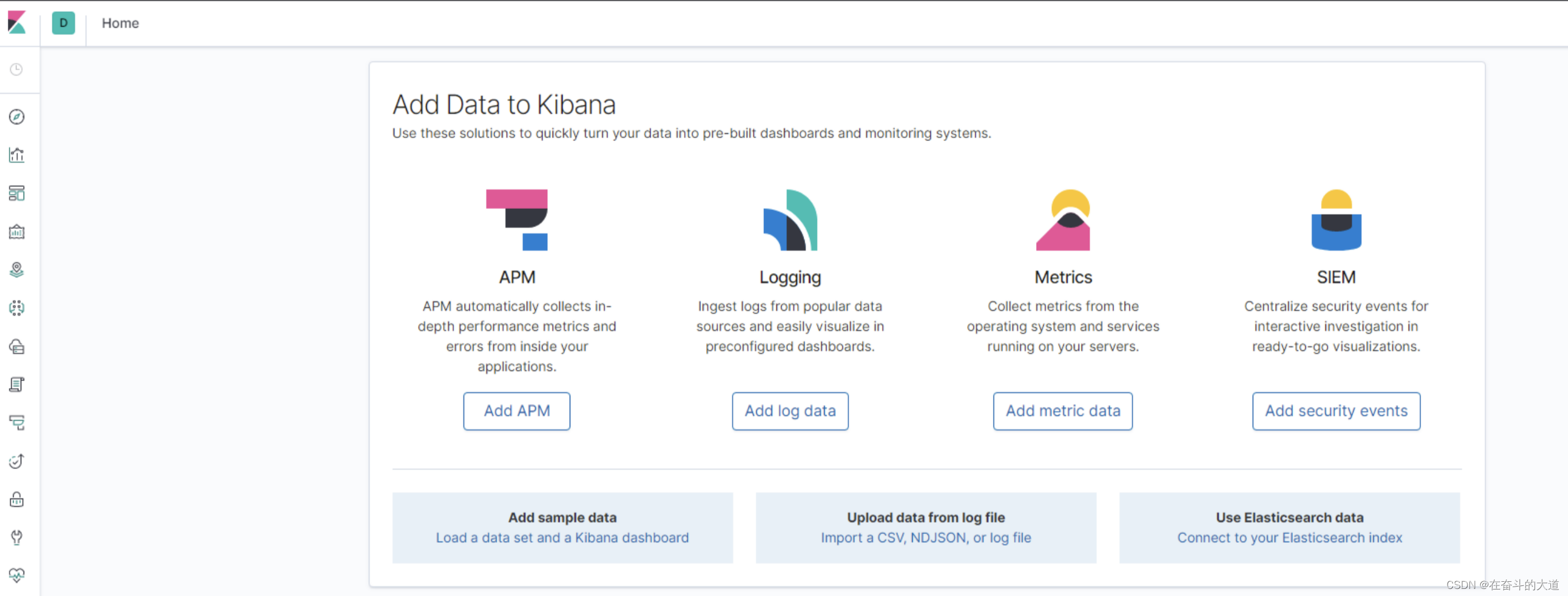Click the Add Data to Kibana heading

tap(504, 104)
